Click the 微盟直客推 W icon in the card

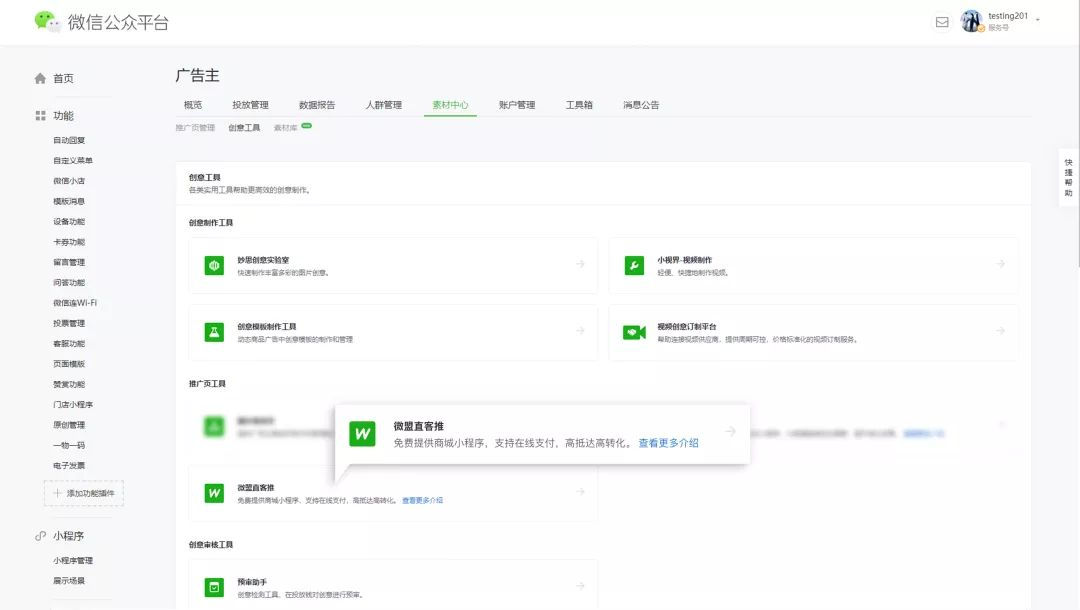tap(214, 493)
